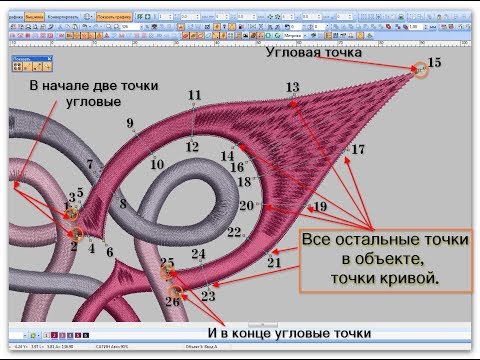Click the 1.00 мм value field
480x360 pixels.
[x=416, y=27]
